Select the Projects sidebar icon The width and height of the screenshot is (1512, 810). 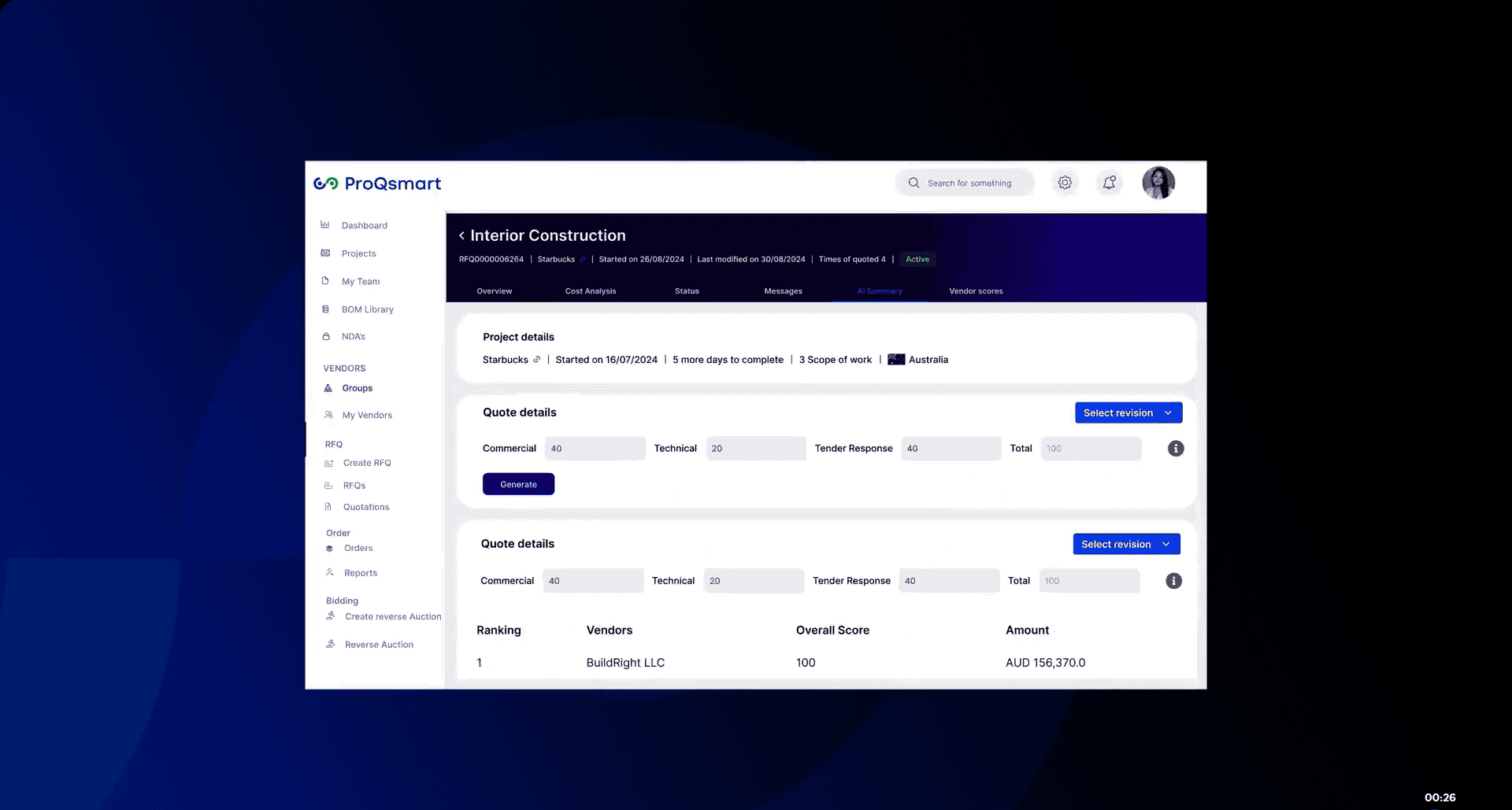(325, 253)
